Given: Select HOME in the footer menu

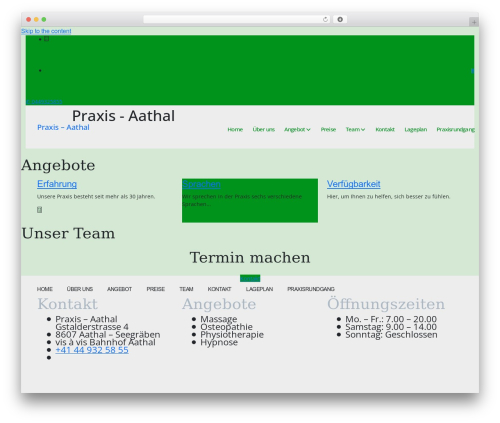Looking at the screenshot, I should coord(45,289).
